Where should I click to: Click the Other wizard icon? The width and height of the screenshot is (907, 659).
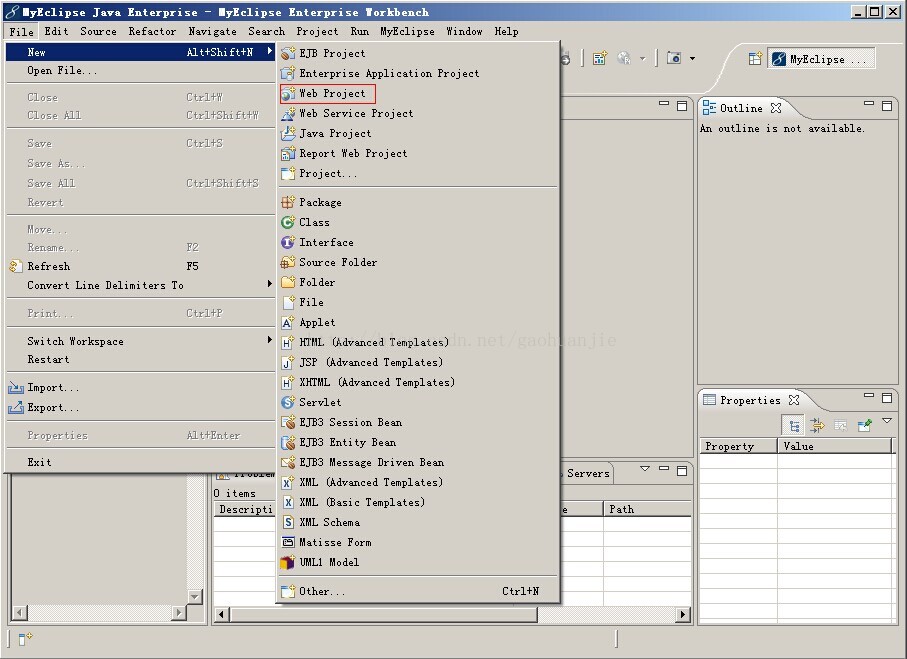click(x=287, y=591)
